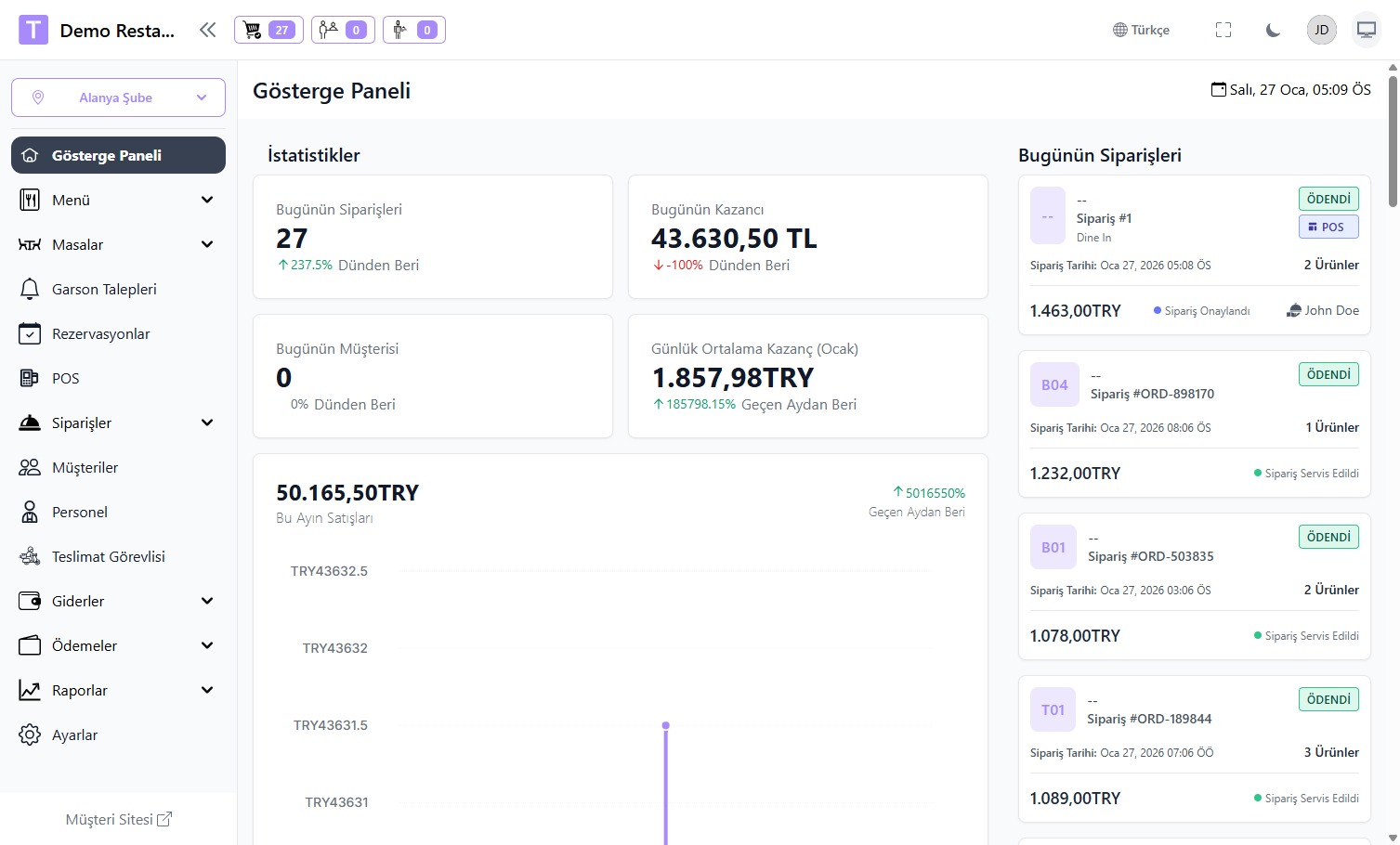
Task: Open the shopping cart orders icon
Action: pos(266,30)
